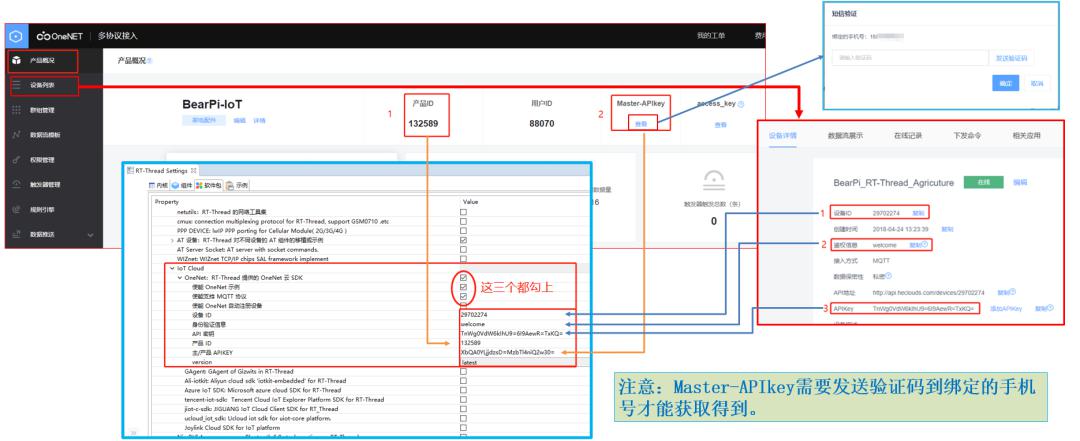Expand the 数据推送 sidebar menu chevron
The image size is (1080, 441).
[90, 235]
